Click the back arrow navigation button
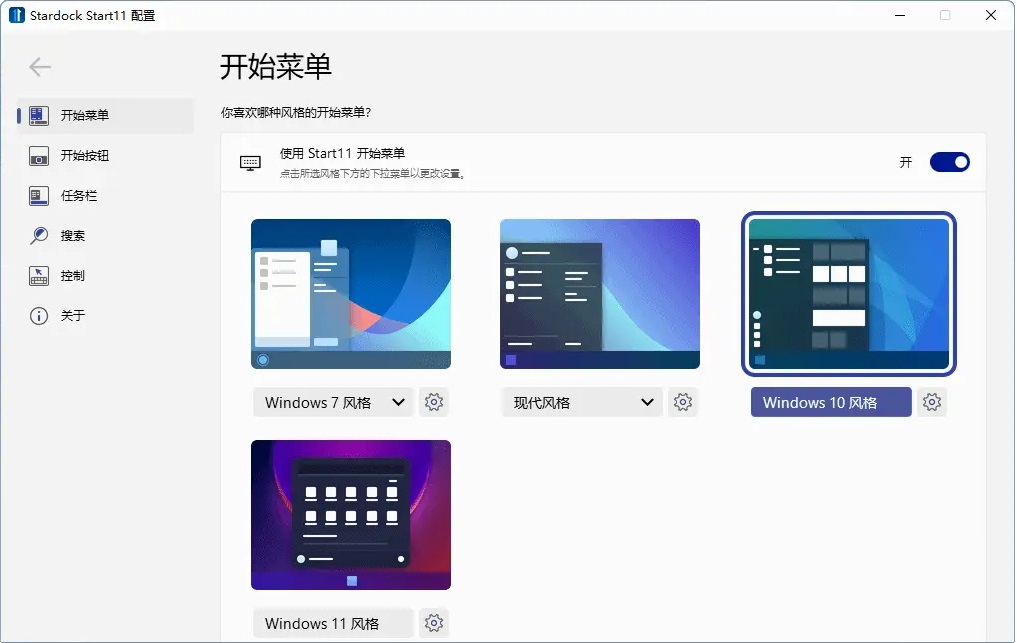The height and width of the screenshot is (643, 1017). (x=39, y=66)
